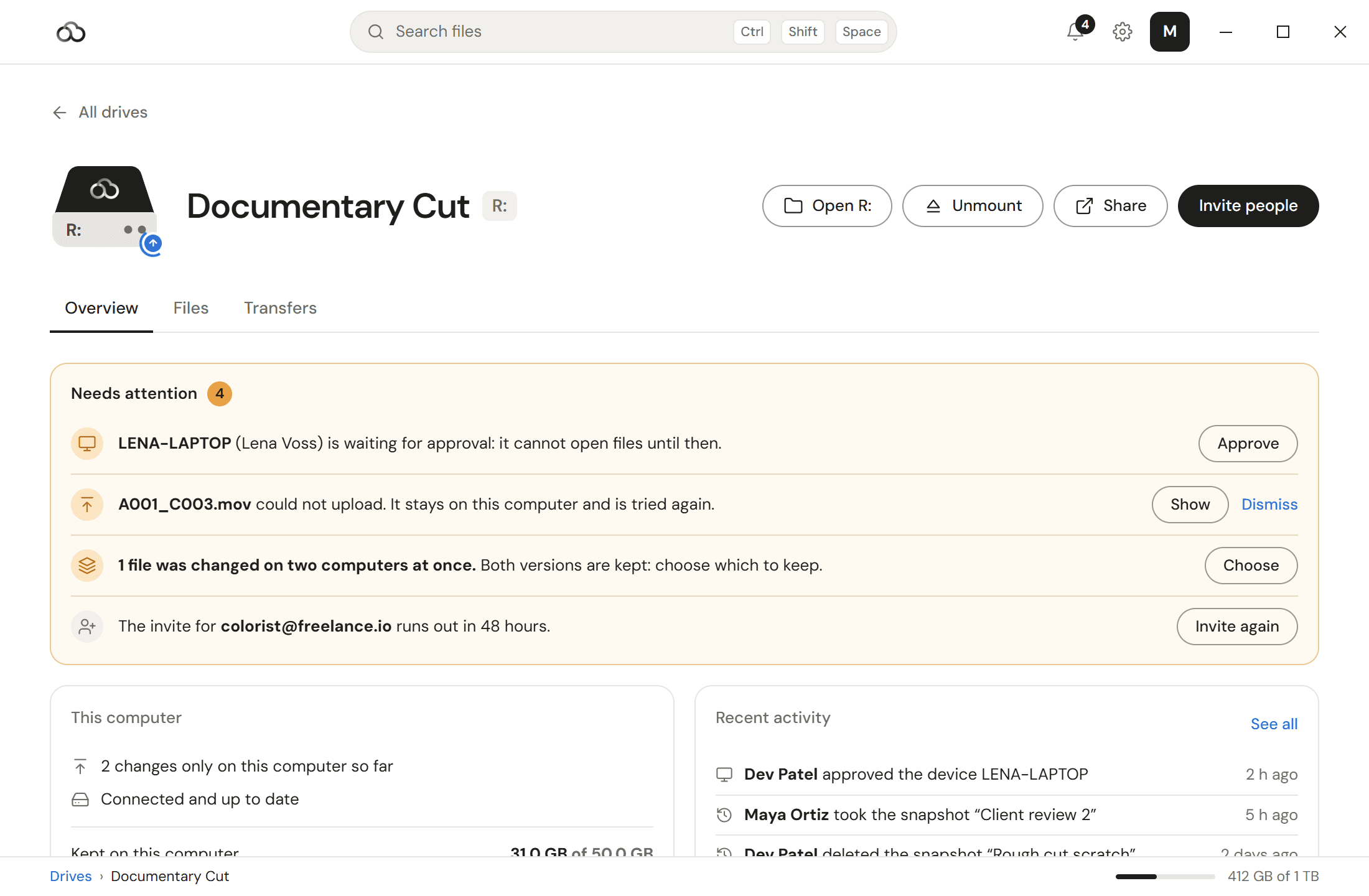The image size is (1369, 896).
Task: Open the R: drive folder
Action: coord(827,206)
